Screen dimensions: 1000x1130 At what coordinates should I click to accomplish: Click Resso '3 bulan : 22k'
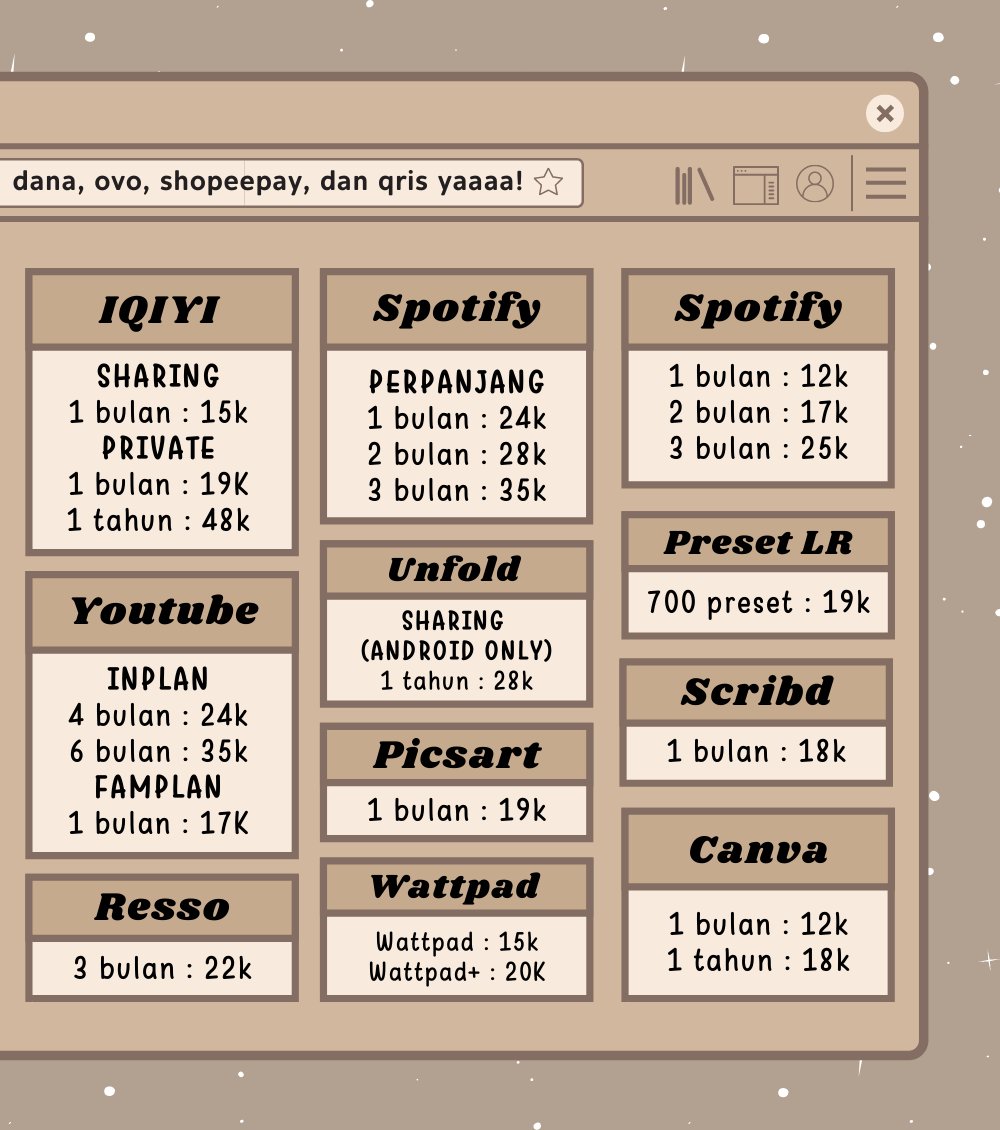(163, 969)
